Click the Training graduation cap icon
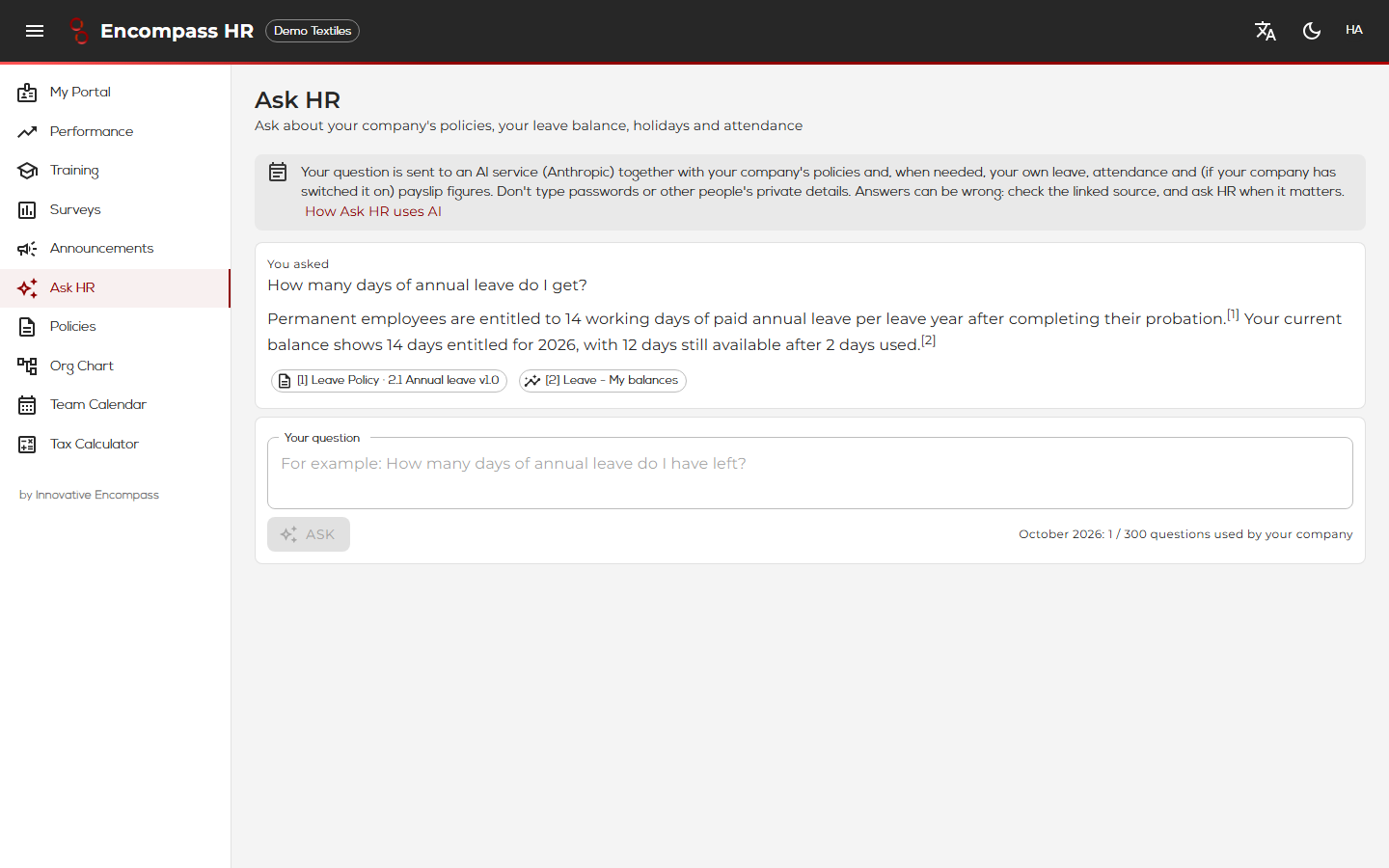The width and height of the screenshot is (1389, 868). pyautogui.click(x=27, y=171)
